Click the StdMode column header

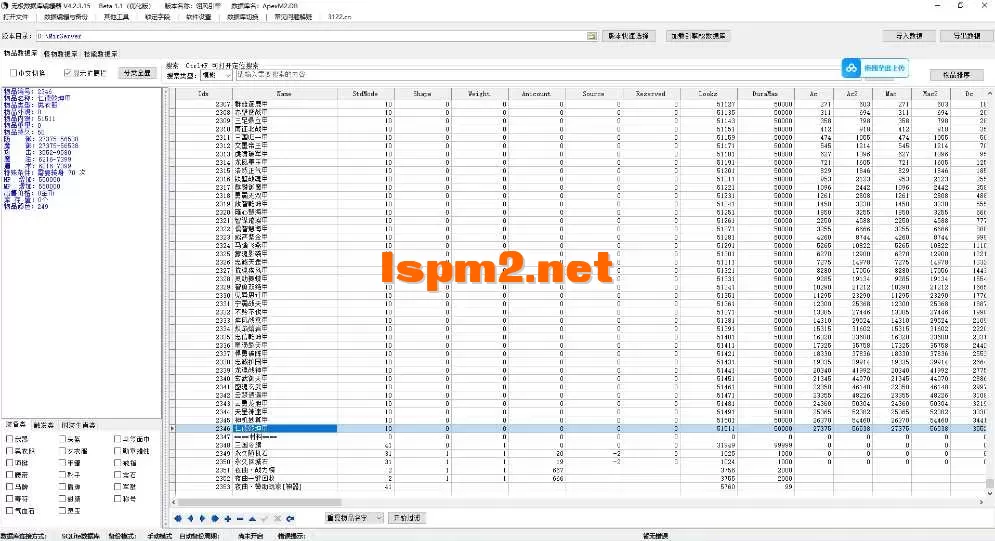click(365, 93)
